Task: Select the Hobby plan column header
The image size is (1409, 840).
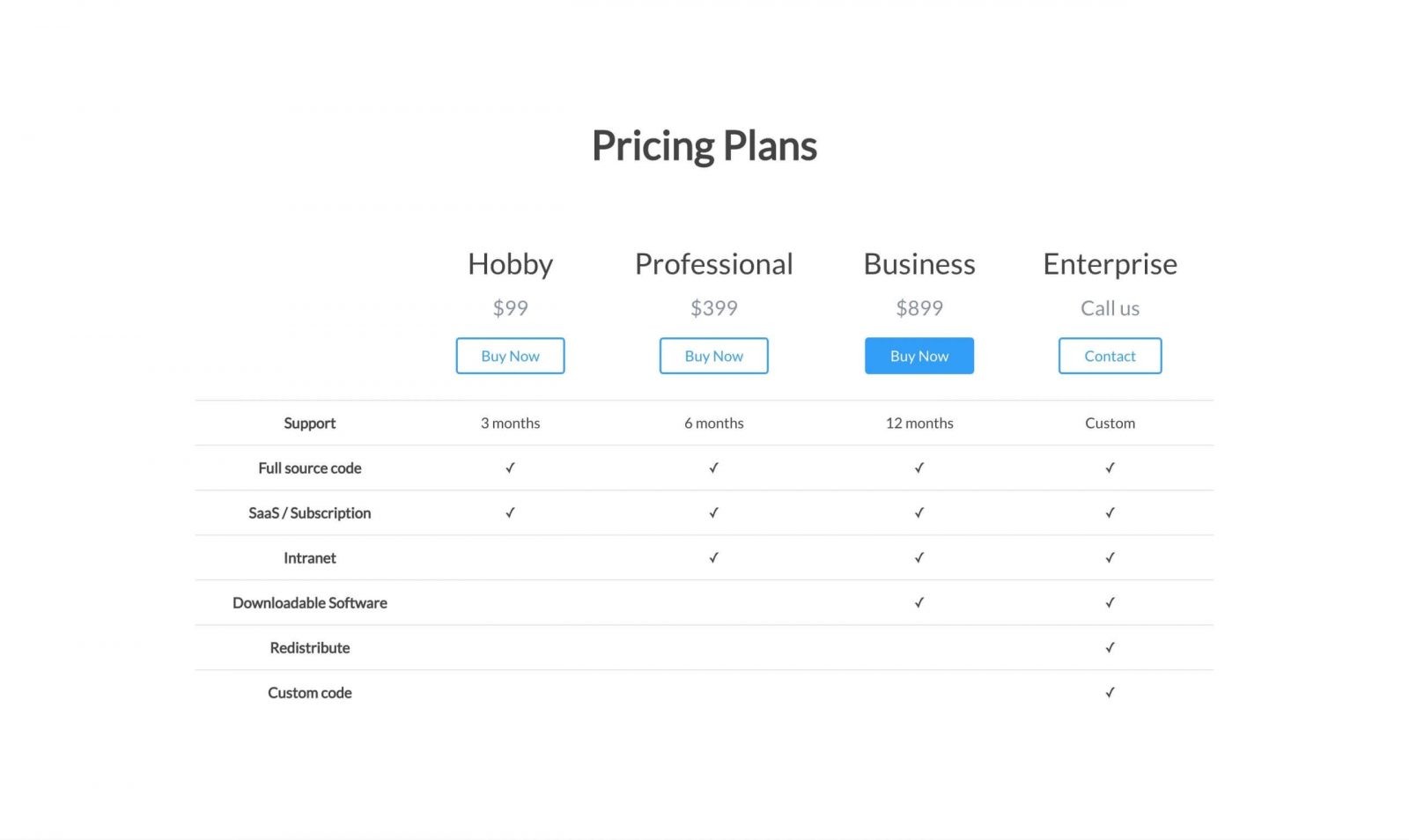Action: pyautogui.click(x=510, y=264)
